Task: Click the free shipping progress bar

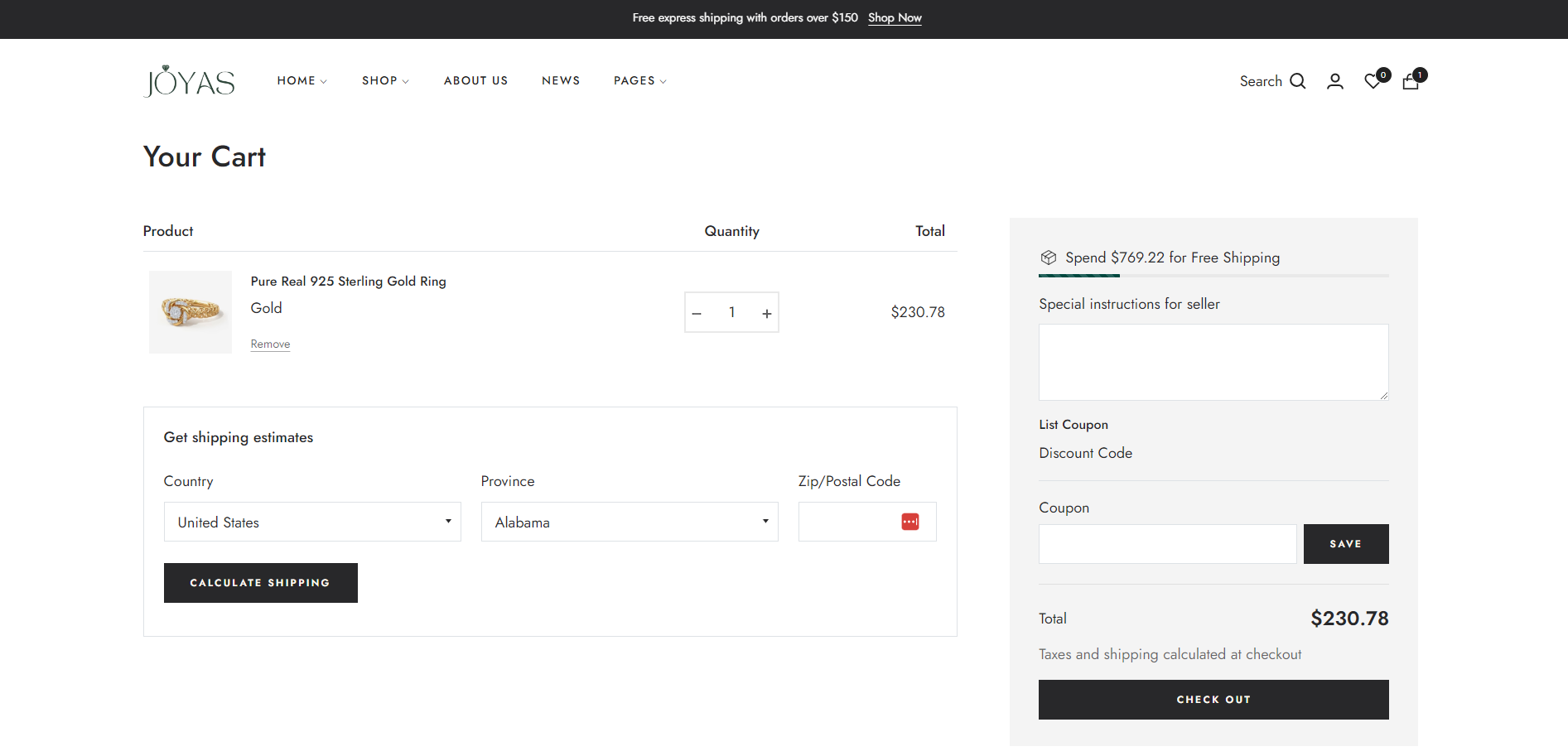Action: click(1213, 275)
